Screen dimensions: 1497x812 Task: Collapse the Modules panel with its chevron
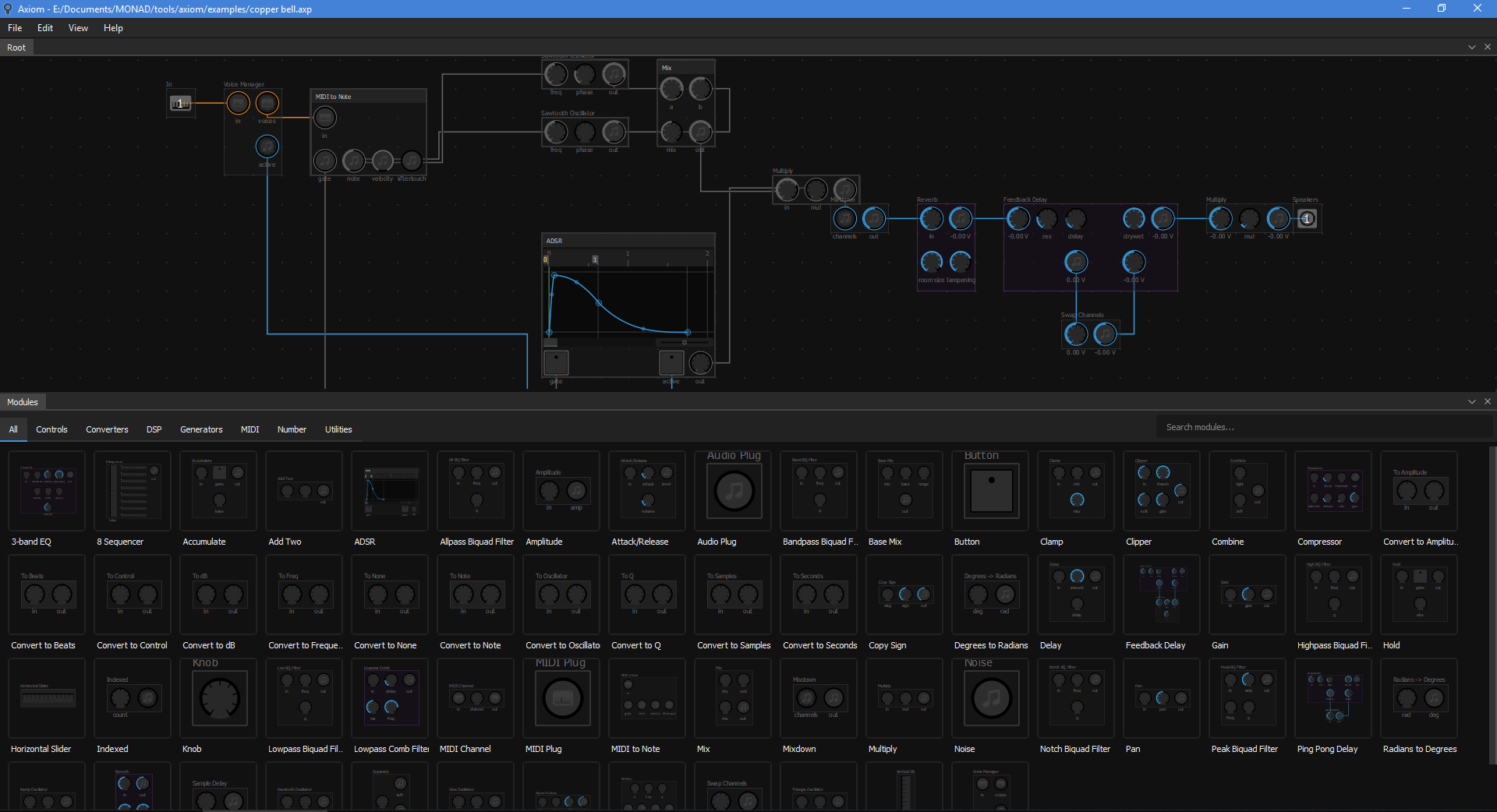pos(1470,401)
